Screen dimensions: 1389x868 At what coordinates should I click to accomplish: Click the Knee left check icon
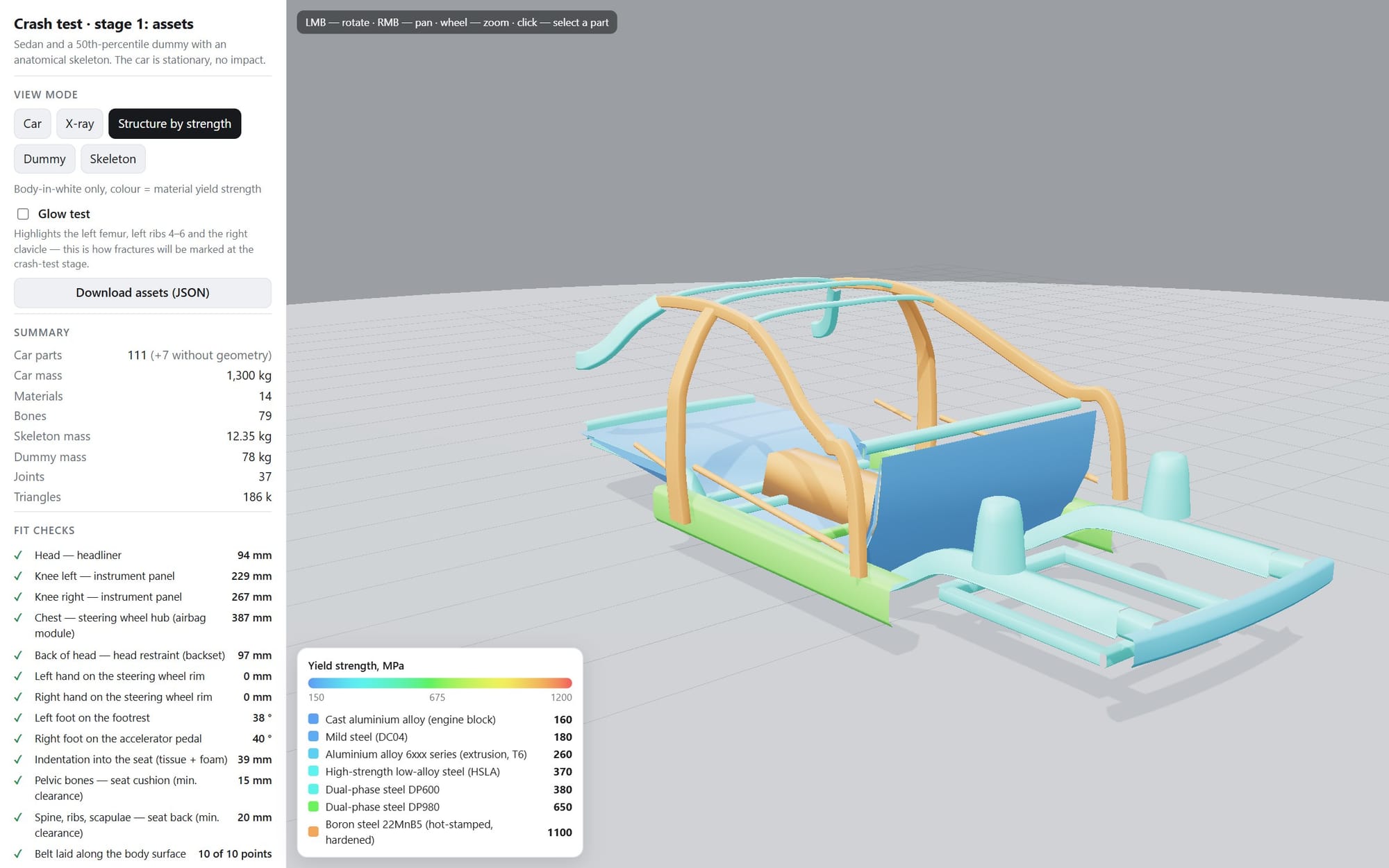(18, 576)
